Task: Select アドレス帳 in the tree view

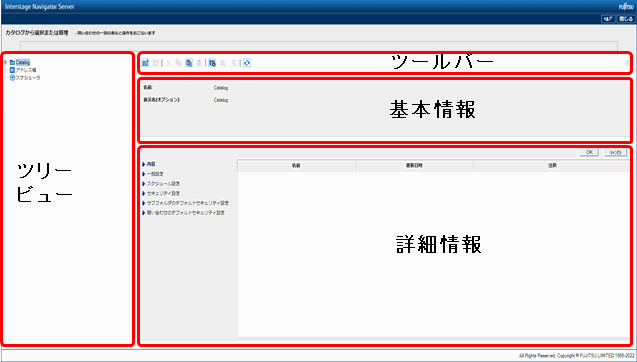Action: click(26, 70)
